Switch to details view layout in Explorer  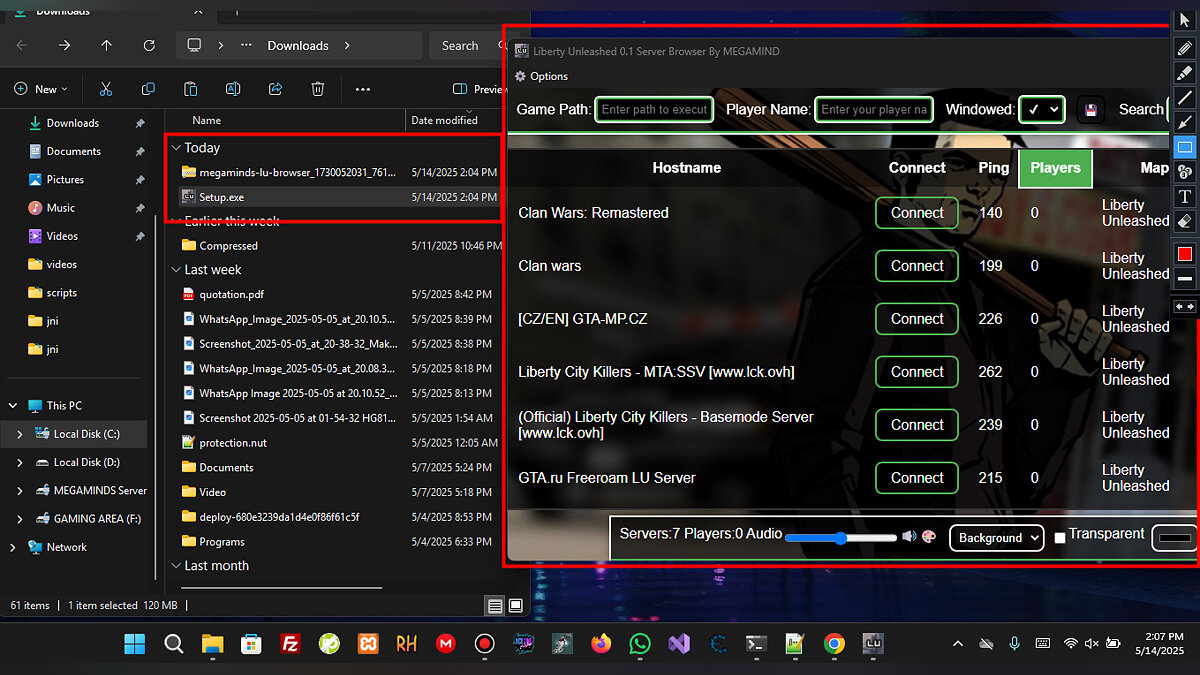pos(494,606)
